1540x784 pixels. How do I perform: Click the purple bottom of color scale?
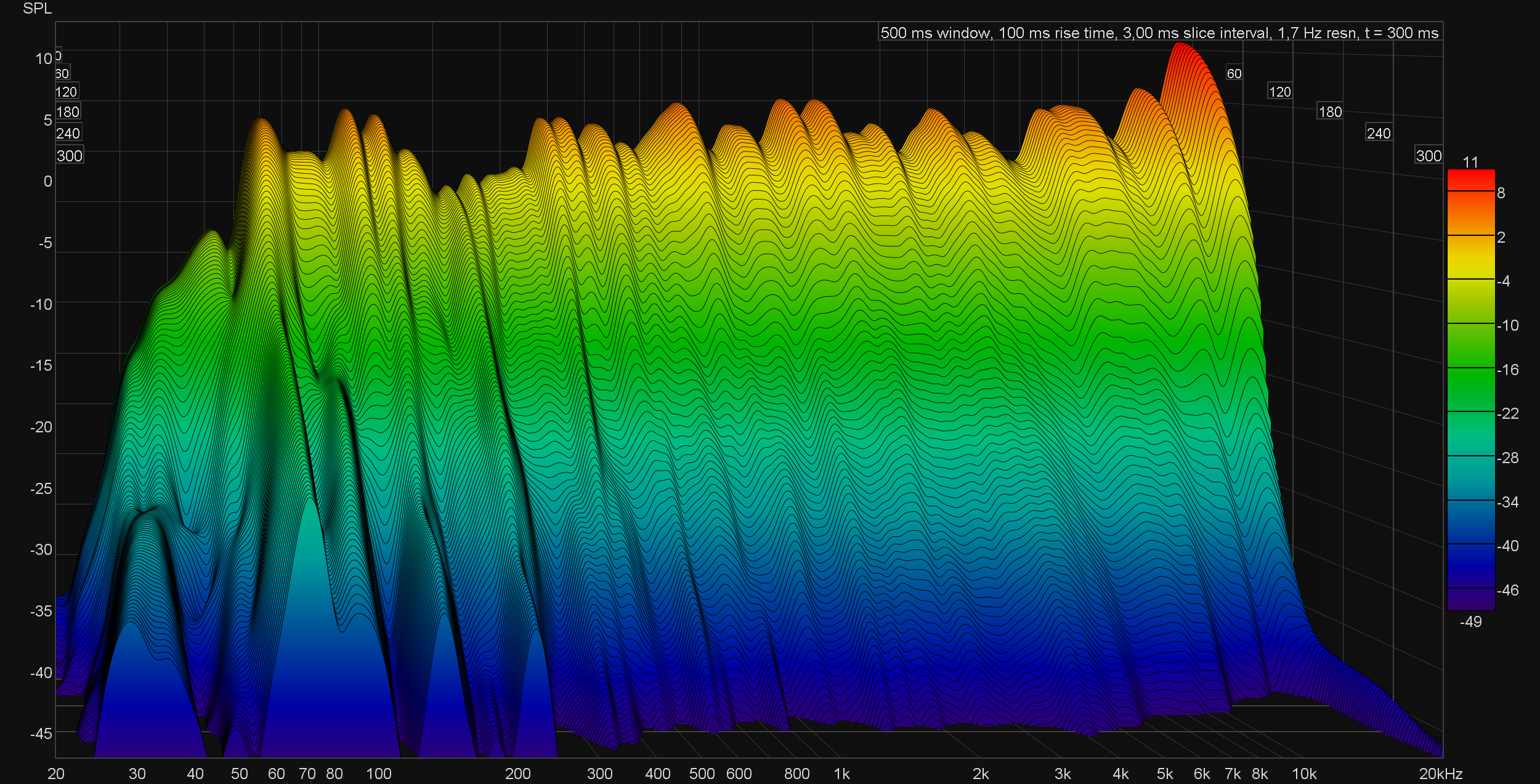pos(1470,600)
